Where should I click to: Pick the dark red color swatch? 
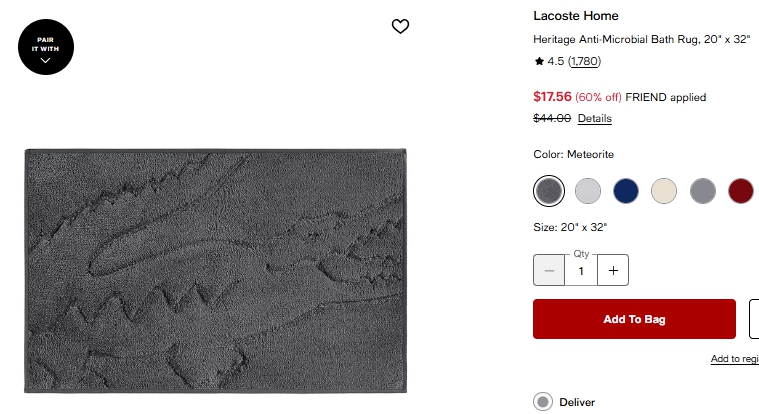click(x=741, y=190)
